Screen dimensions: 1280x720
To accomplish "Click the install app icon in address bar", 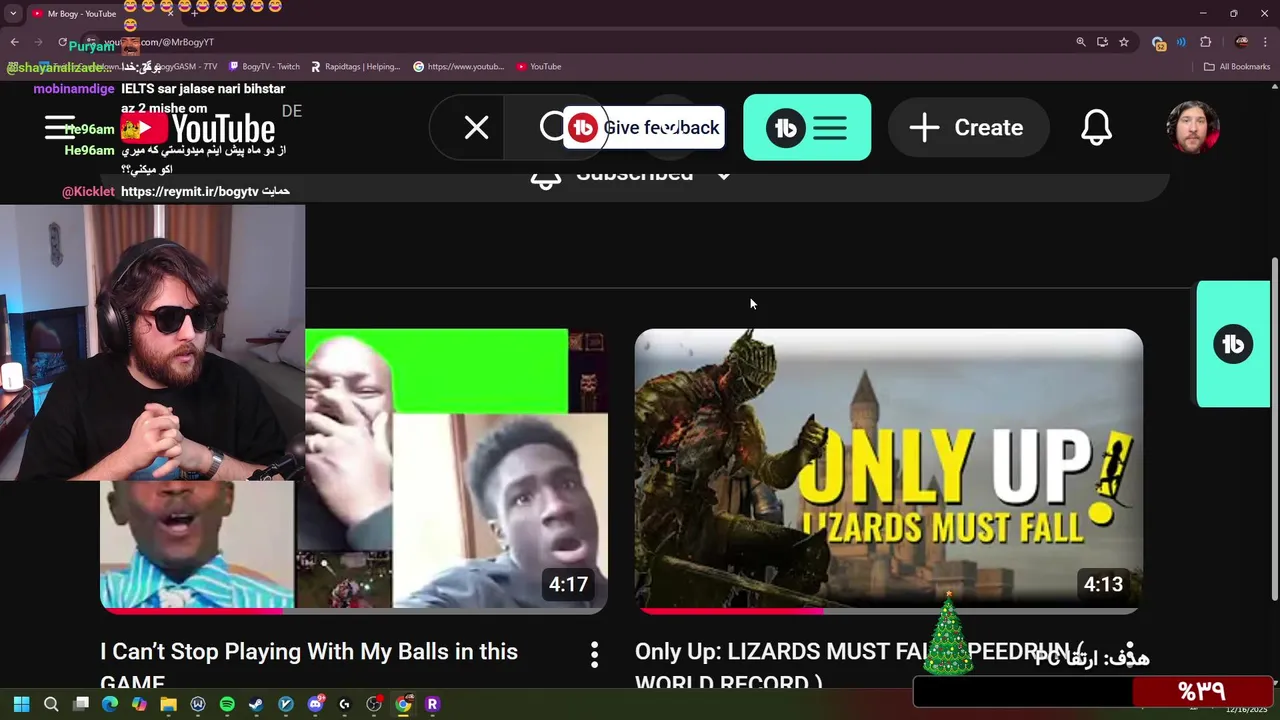I will [1102, 42].
